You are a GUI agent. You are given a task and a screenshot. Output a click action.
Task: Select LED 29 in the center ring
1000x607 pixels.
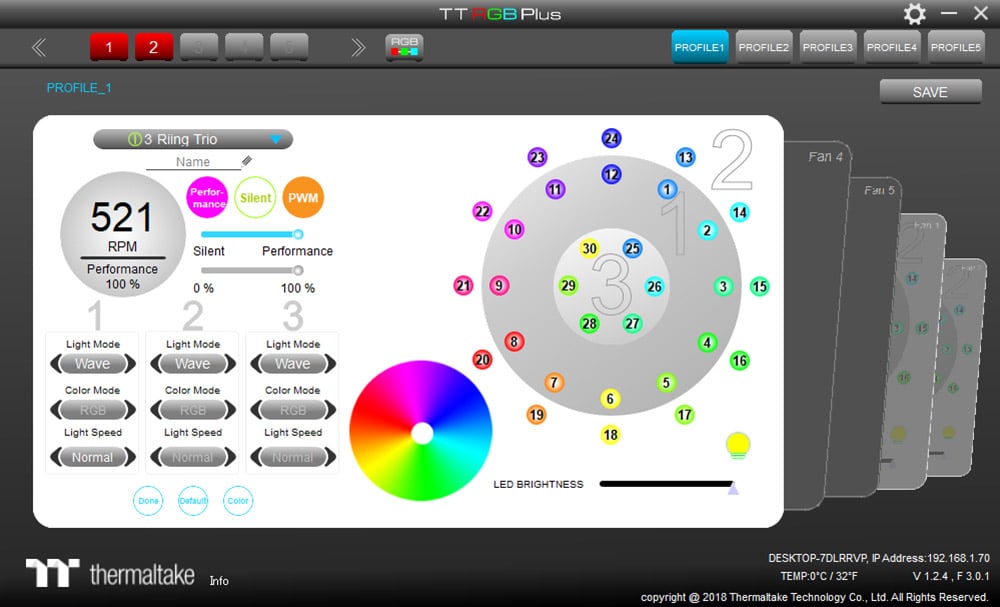pyautogui.click(x=568, y=286)
